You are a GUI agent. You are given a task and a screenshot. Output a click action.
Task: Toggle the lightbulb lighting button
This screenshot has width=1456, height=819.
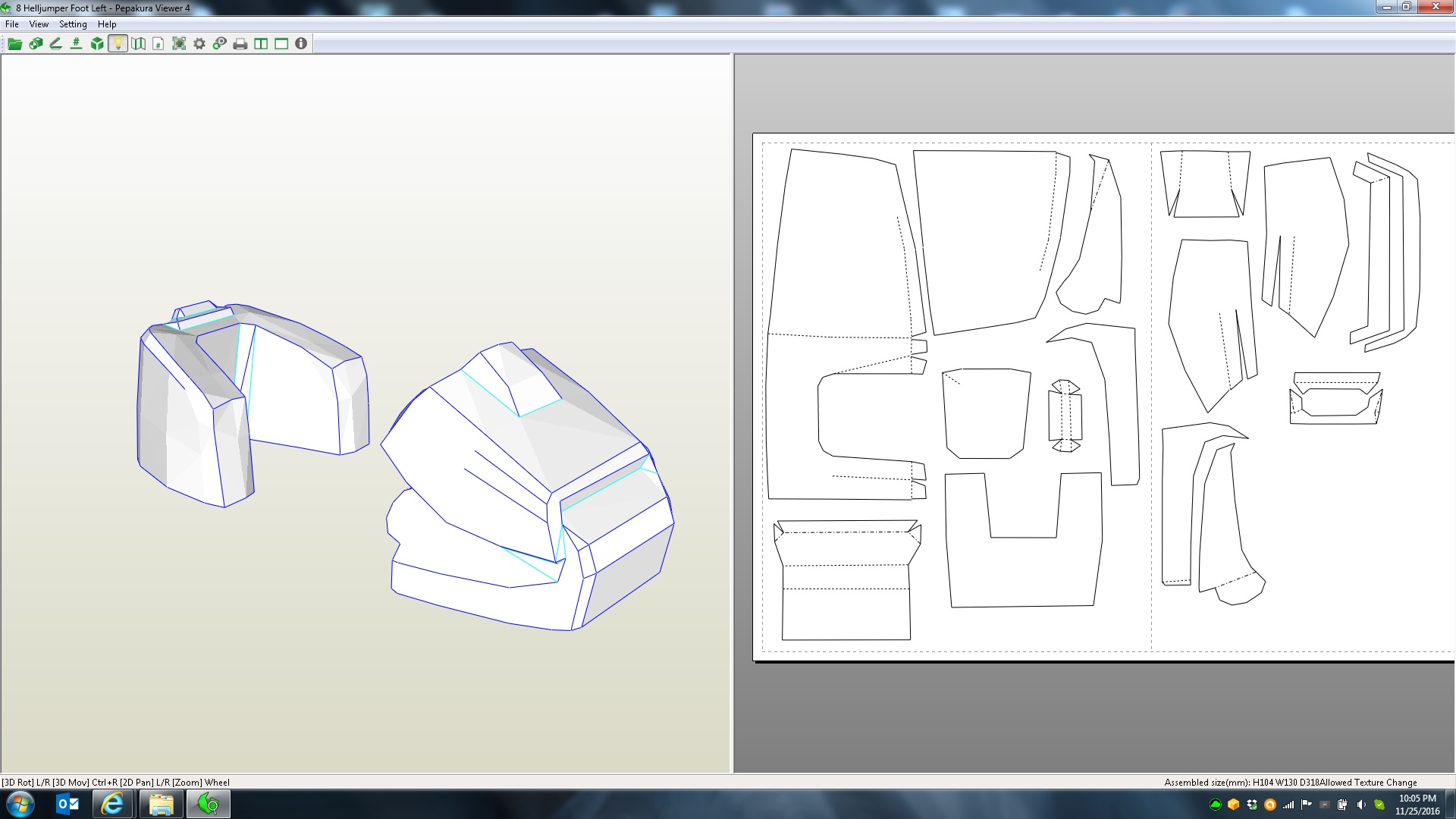point(118,44)
